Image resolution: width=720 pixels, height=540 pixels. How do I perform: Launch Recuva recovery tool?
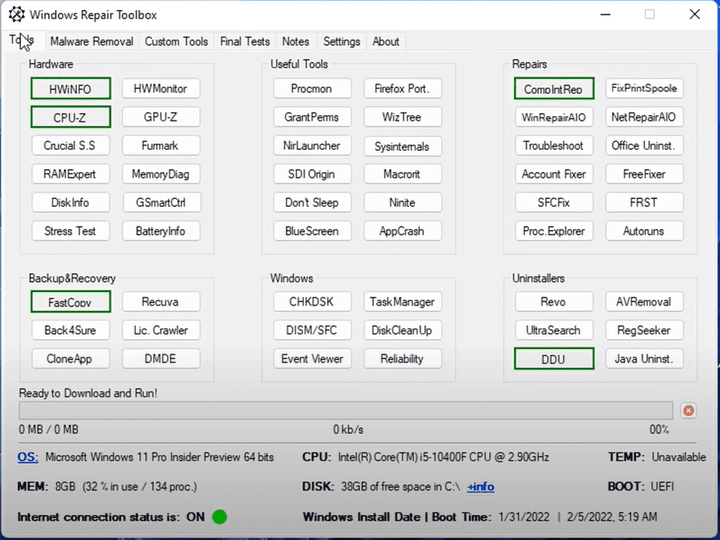tap(160, 302)
